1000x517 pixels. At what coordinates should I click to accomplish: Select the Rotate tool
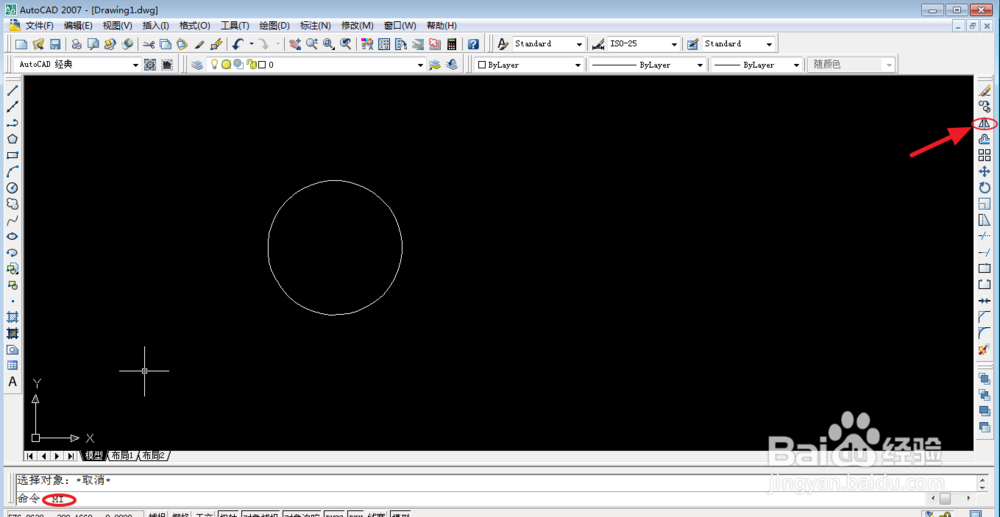click(985, 188)
